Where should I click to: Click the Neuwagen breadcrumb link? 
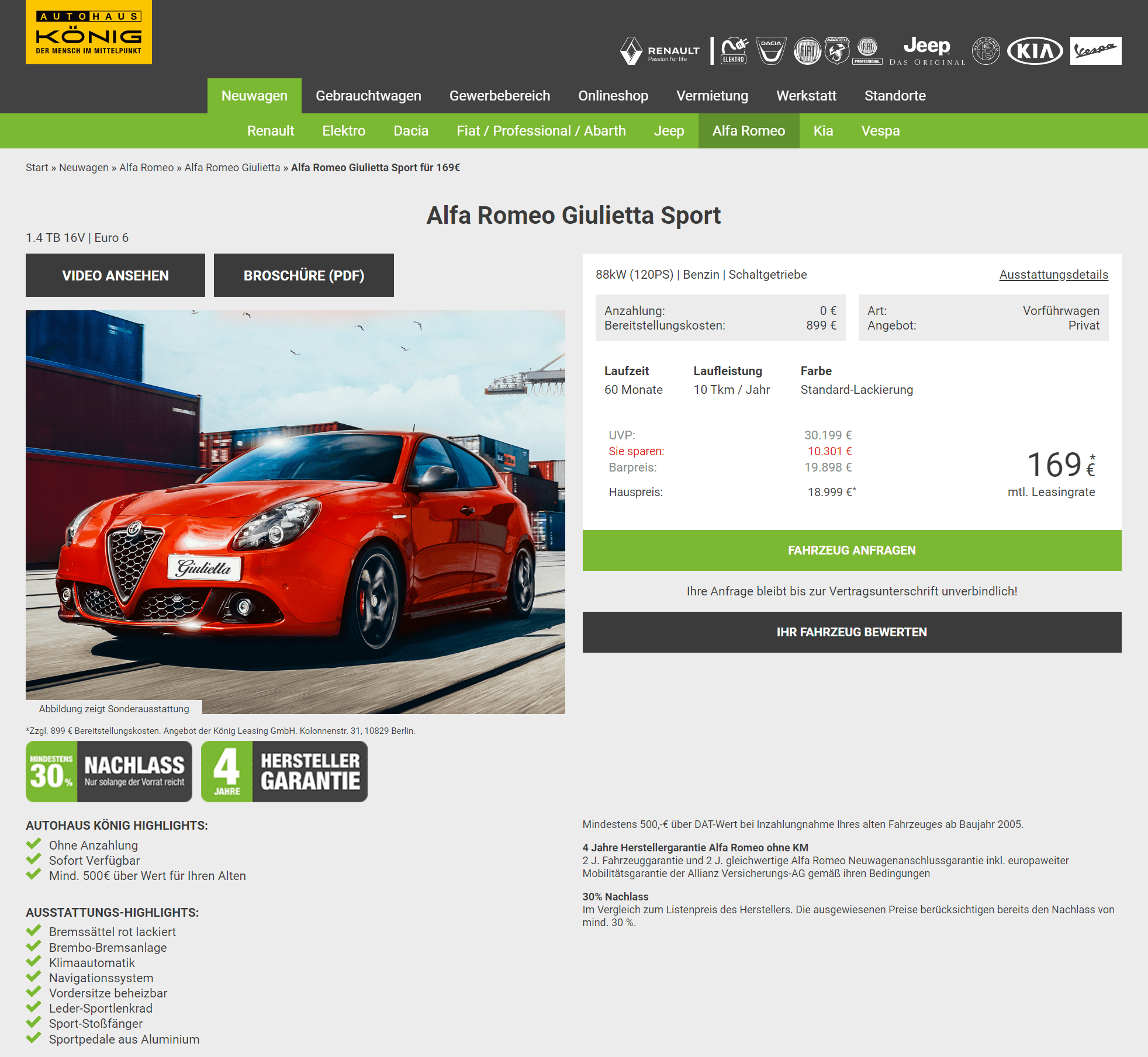pos(84,168)
